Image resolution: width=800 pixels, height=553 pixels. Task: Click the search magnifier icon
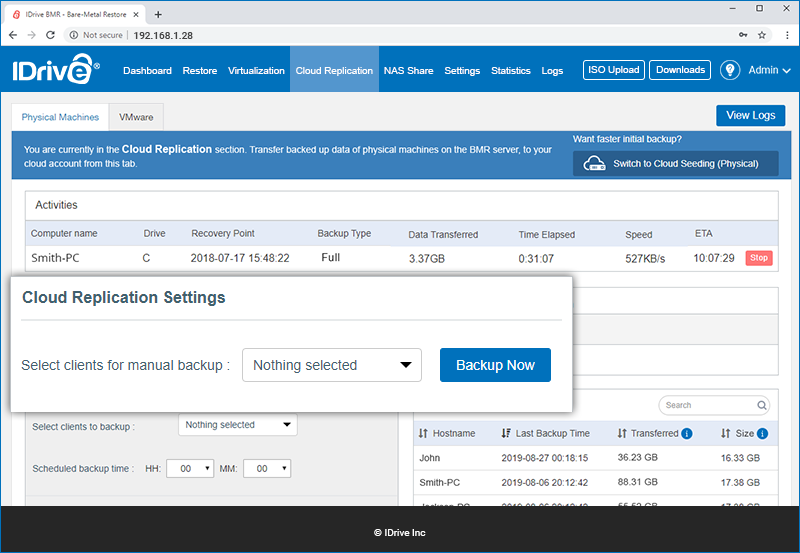(x=761, y=405)
